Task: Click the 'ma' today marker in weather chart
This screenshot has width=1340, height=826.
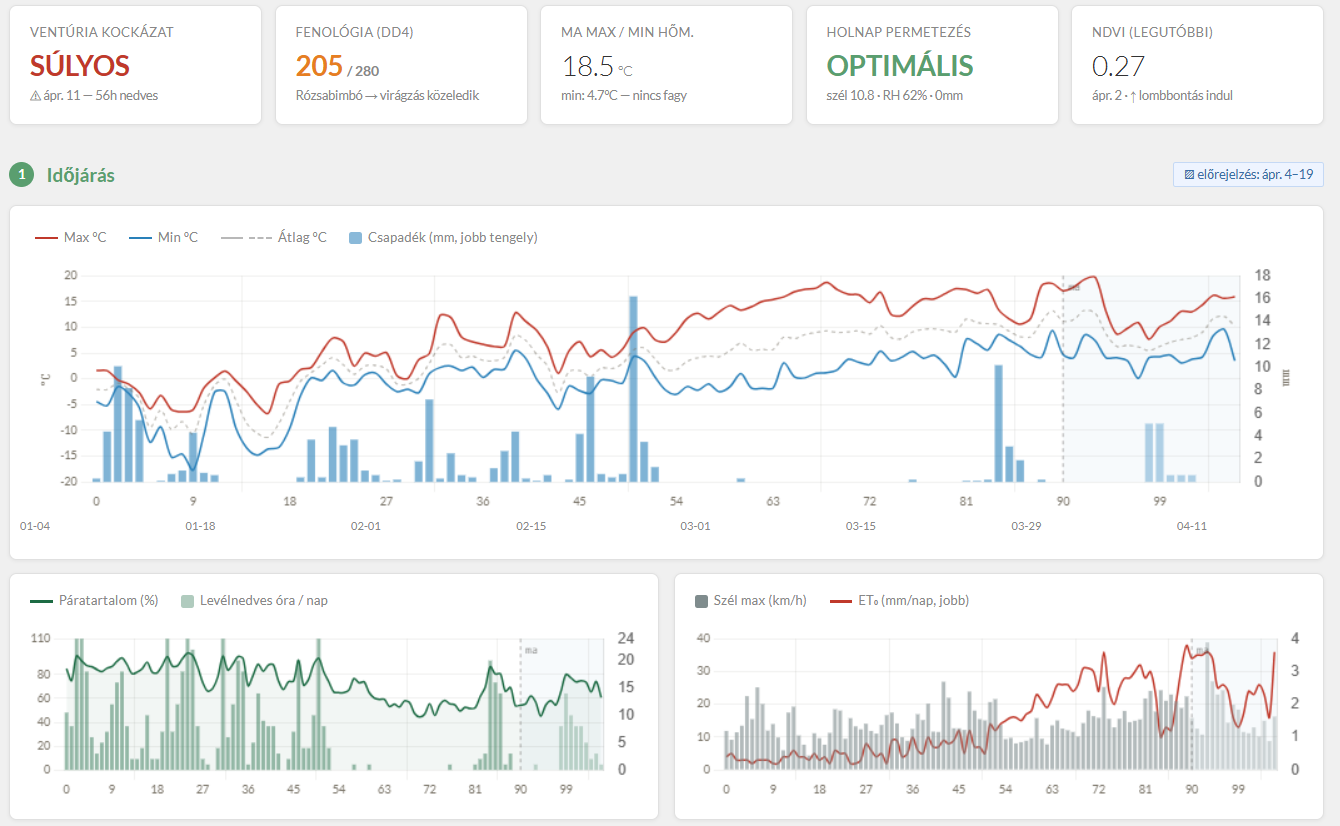Action: 1074,287
